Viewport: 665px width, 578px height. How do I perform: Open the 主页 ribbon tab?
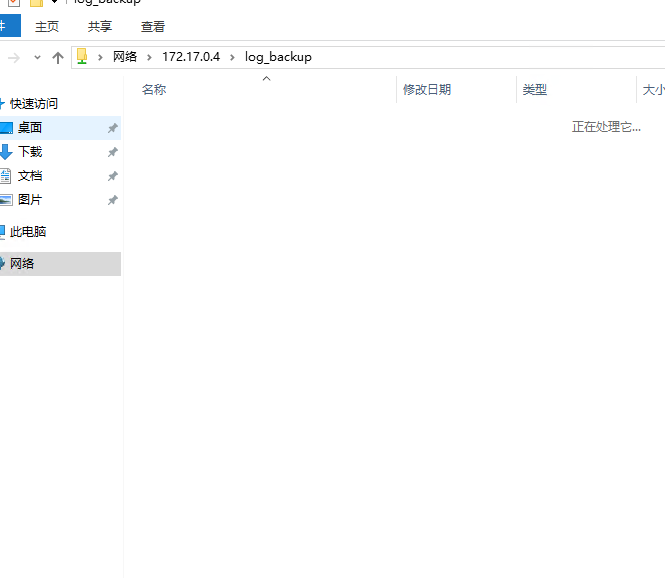(x=47, y=26)
